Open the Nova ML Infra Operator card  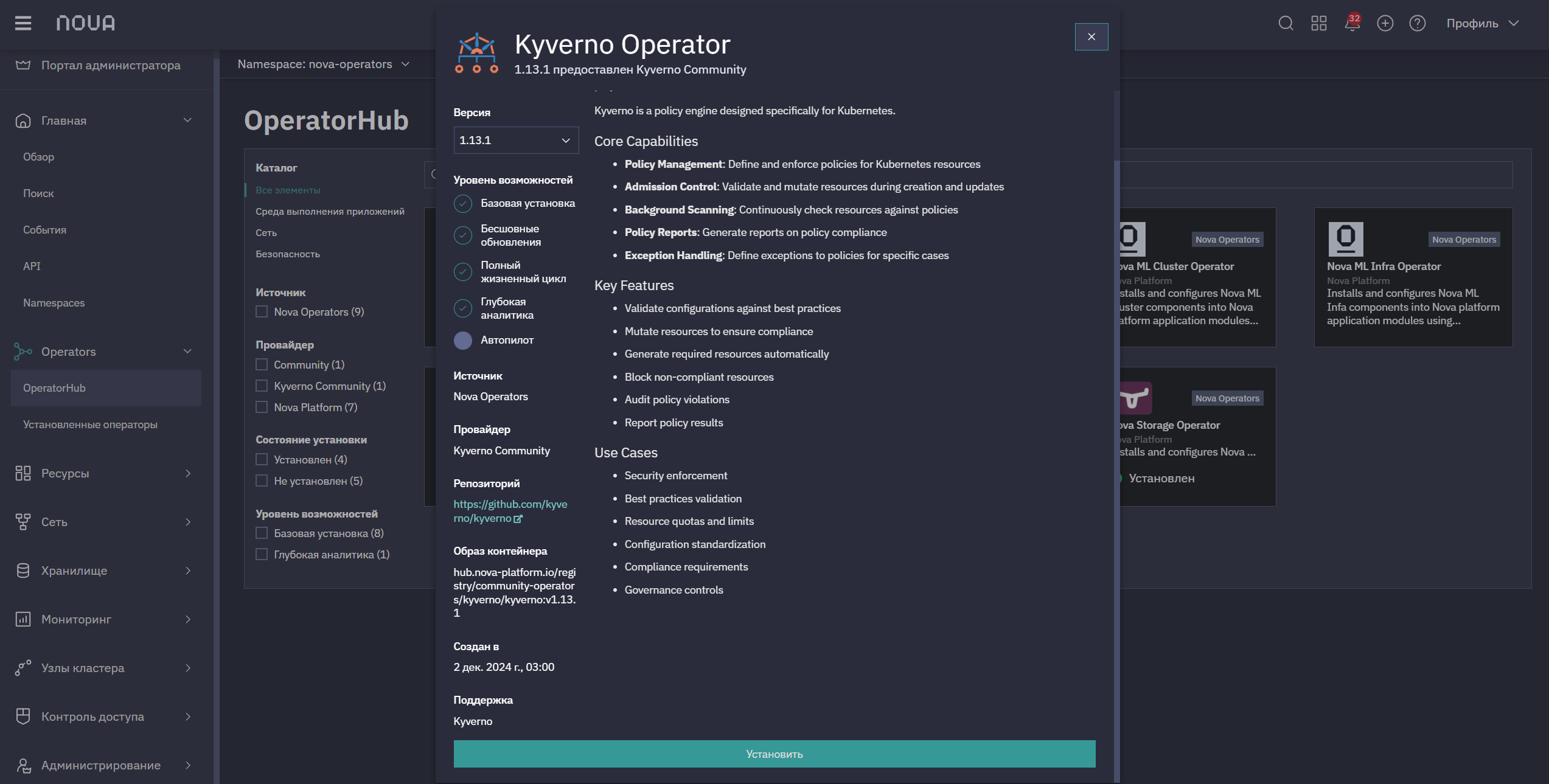1413,277
